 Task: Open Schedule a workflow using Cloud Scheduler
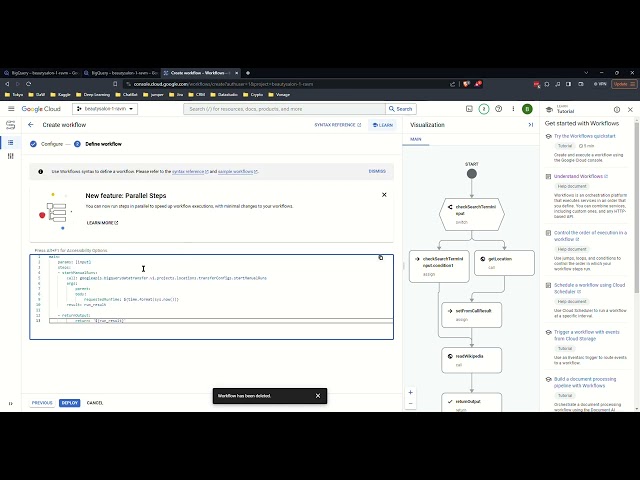pyautogui.click(x=589, y=288)
